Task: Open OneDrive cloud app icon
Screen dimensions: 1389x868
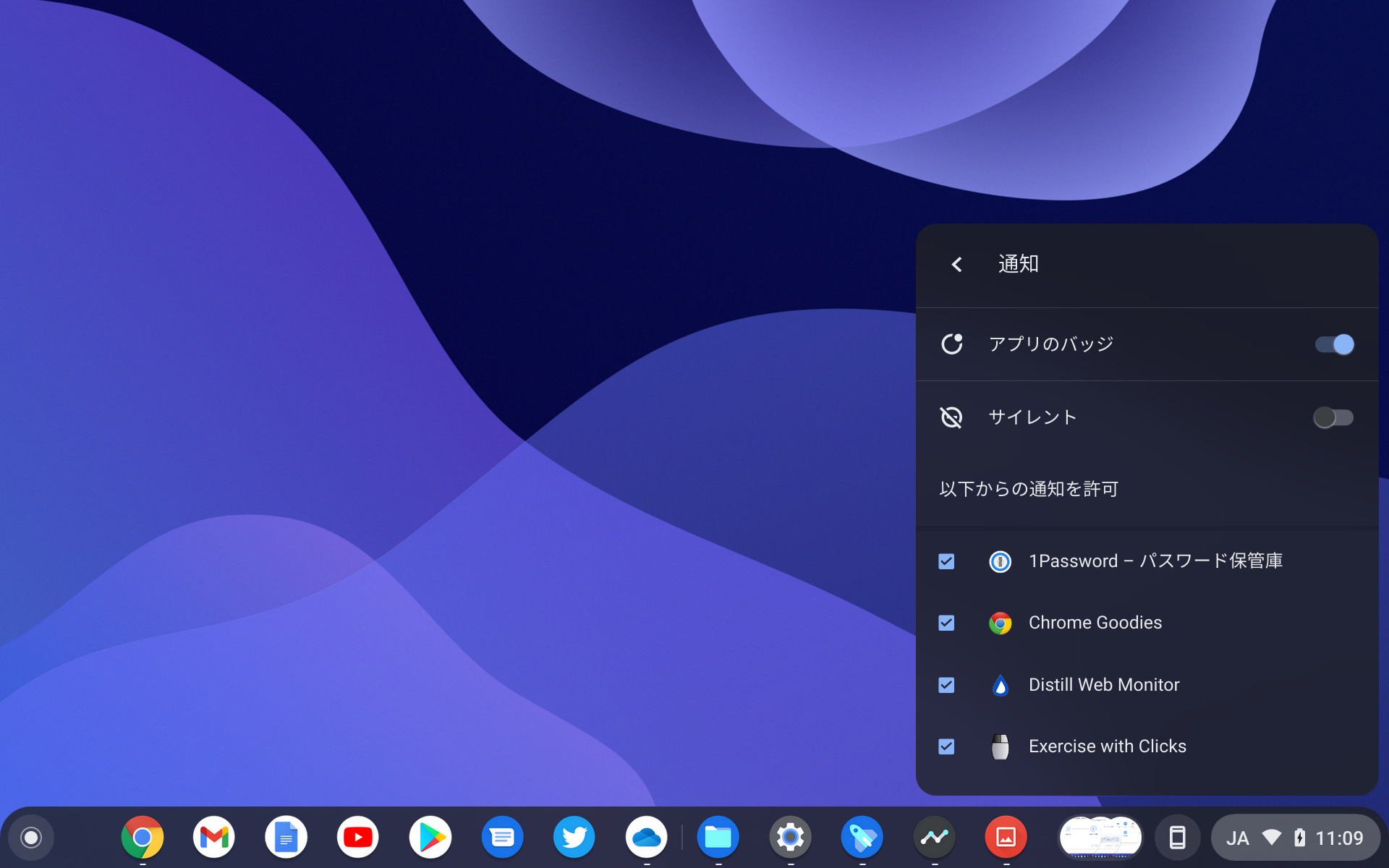Action: point(646,838)
